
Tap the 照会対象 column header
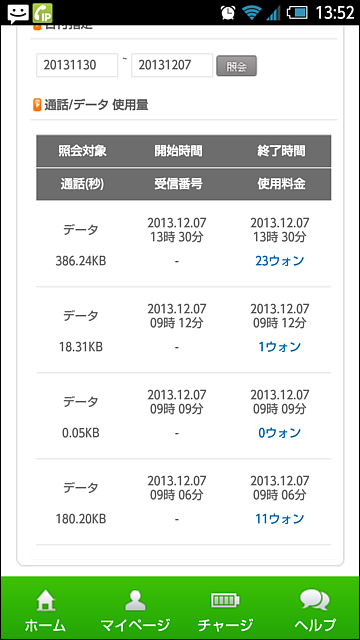coord(82,151)
